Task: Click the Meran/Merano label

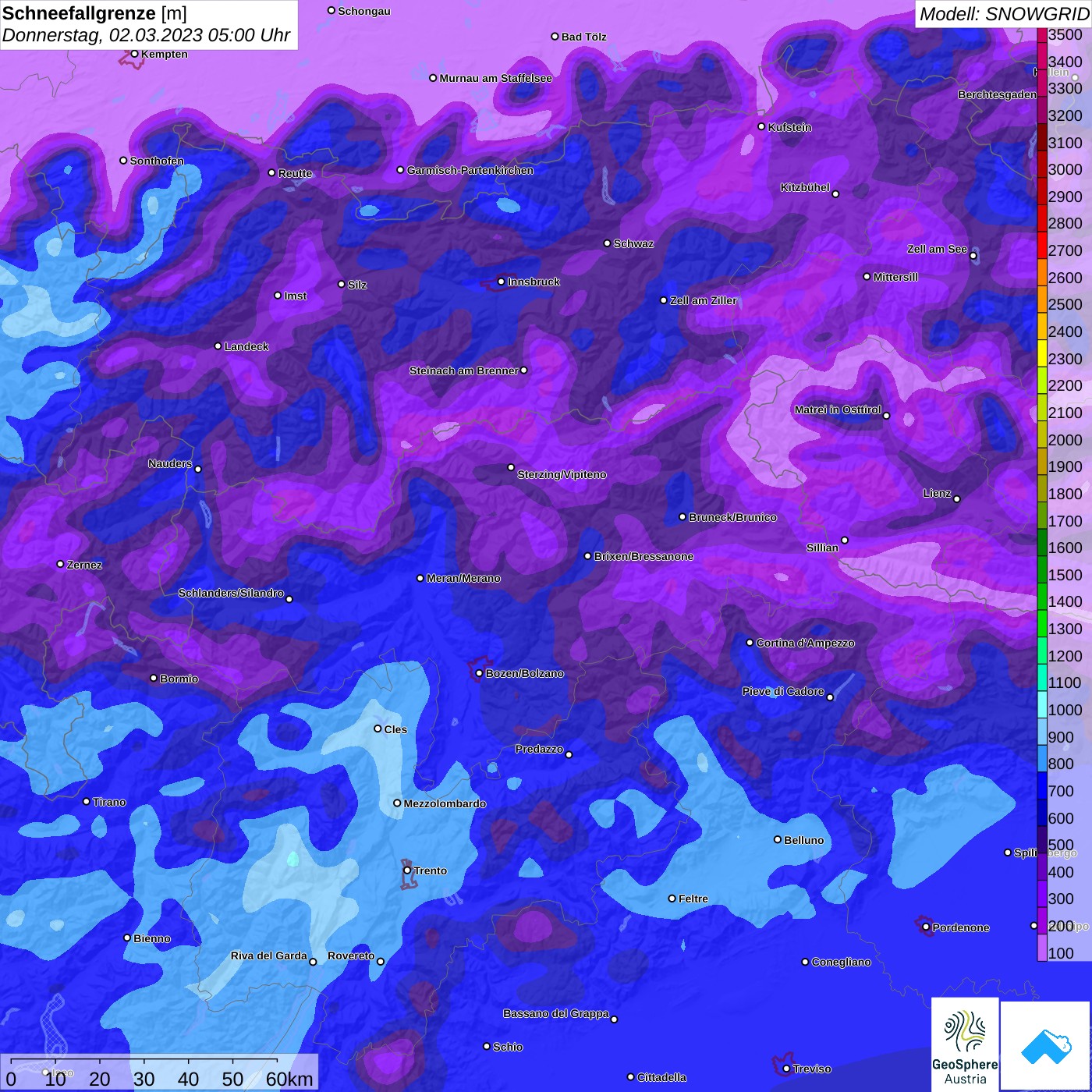Action: pyautogui.click(x=463, y=578)
